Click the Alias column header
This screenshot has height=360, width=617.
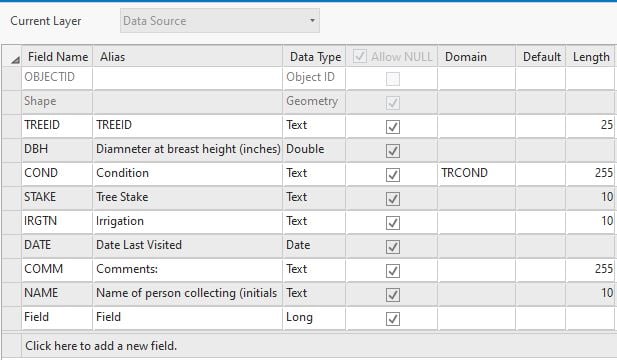click(x=188, y=56)
